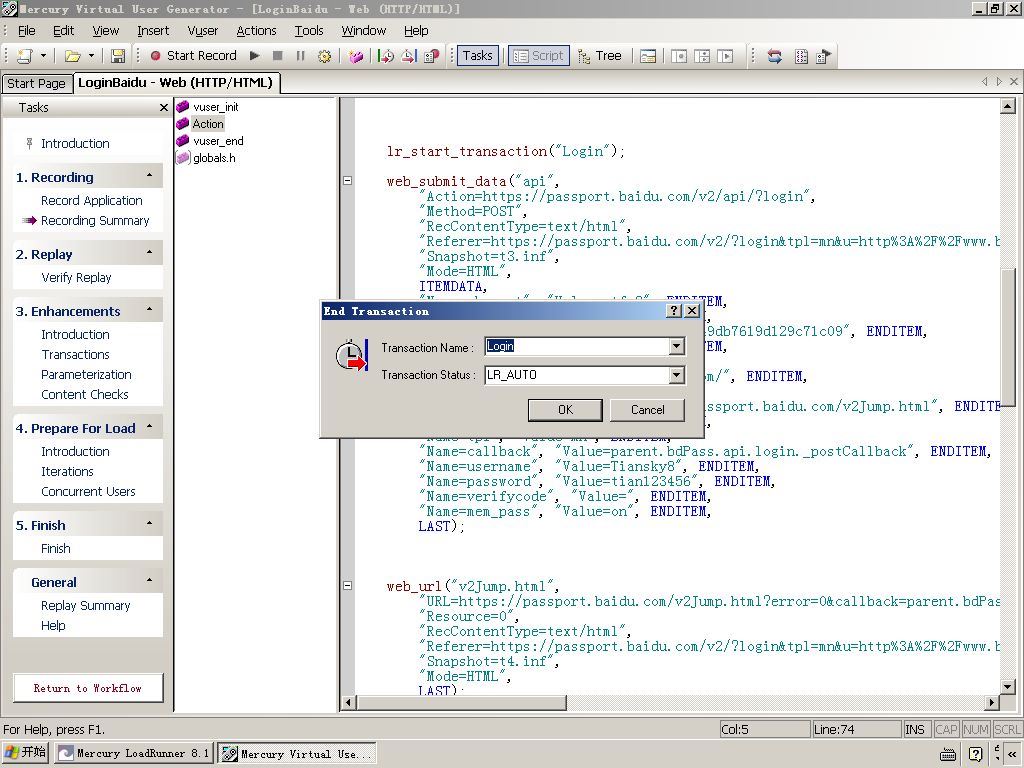
Task: Collapse the 4. Prepare For Load section
Action: click(x=150, y=427)
